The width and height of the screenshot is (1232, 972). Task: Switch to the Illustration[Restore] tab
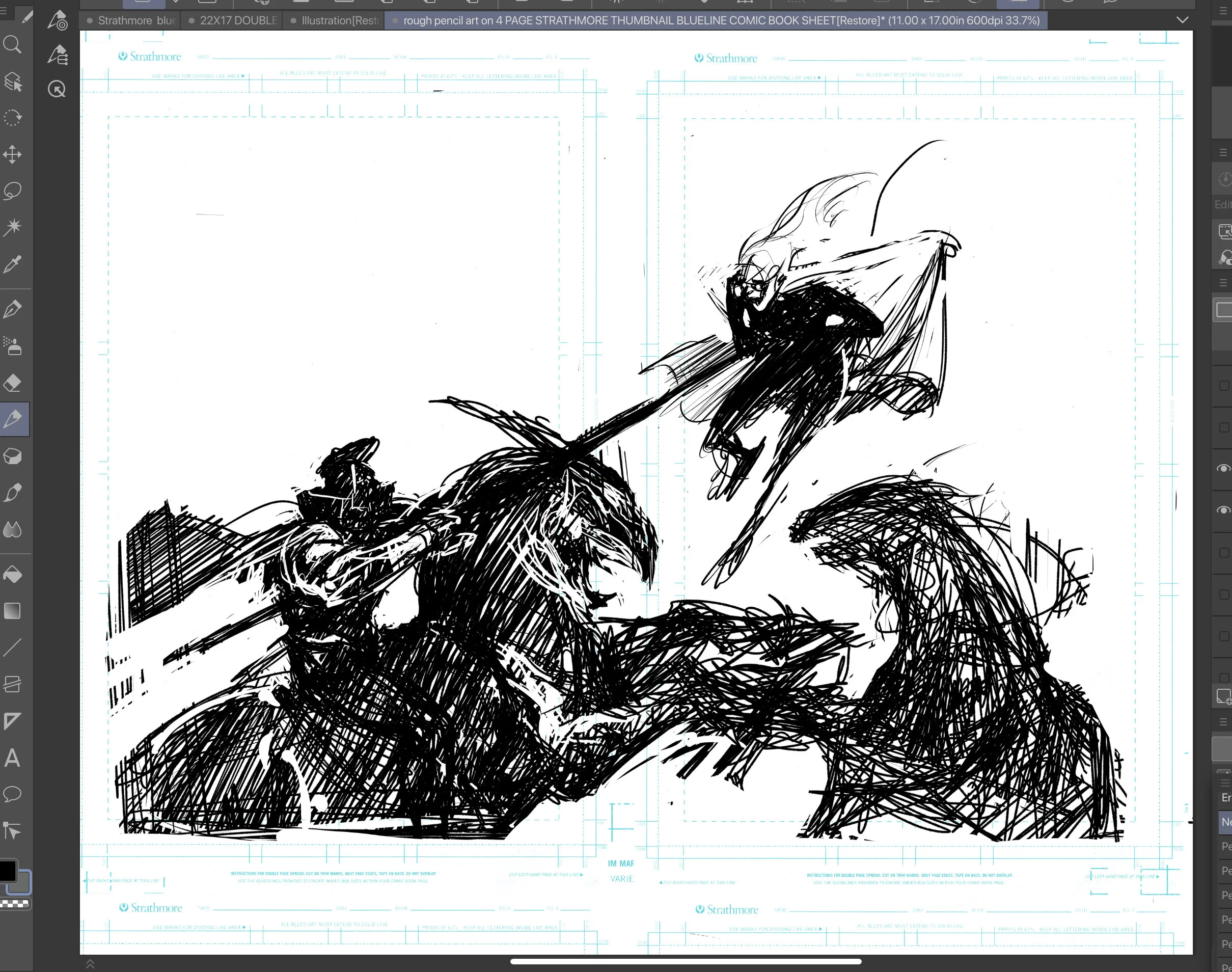point(340,20)
